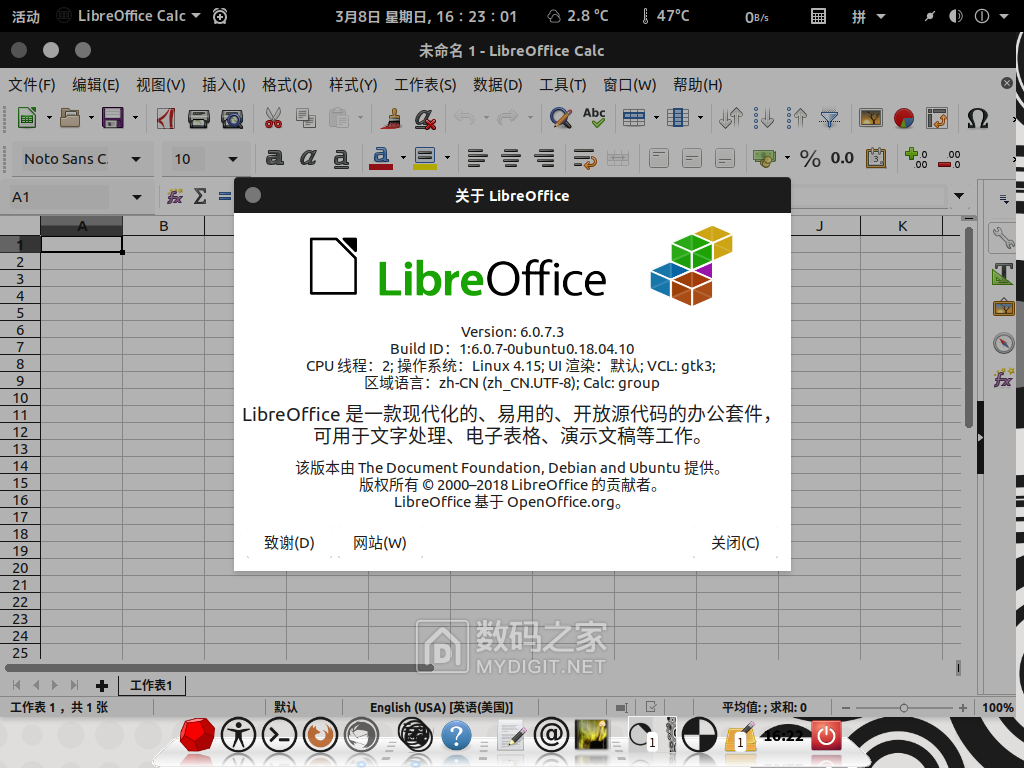Toggle Wrap Text button
1024x768 pixels.
[x=584, y=158]
